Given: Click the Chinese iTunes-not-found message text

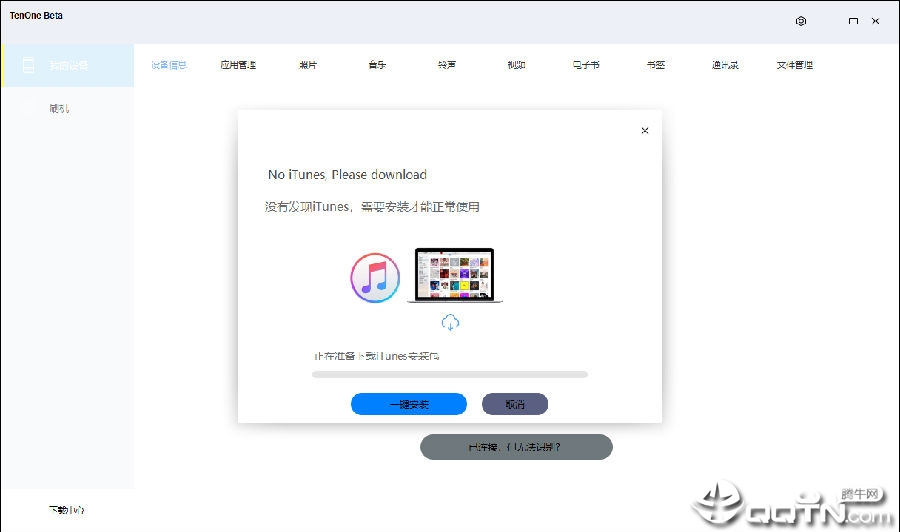Looking at the screenshot, I should [372, 207].
